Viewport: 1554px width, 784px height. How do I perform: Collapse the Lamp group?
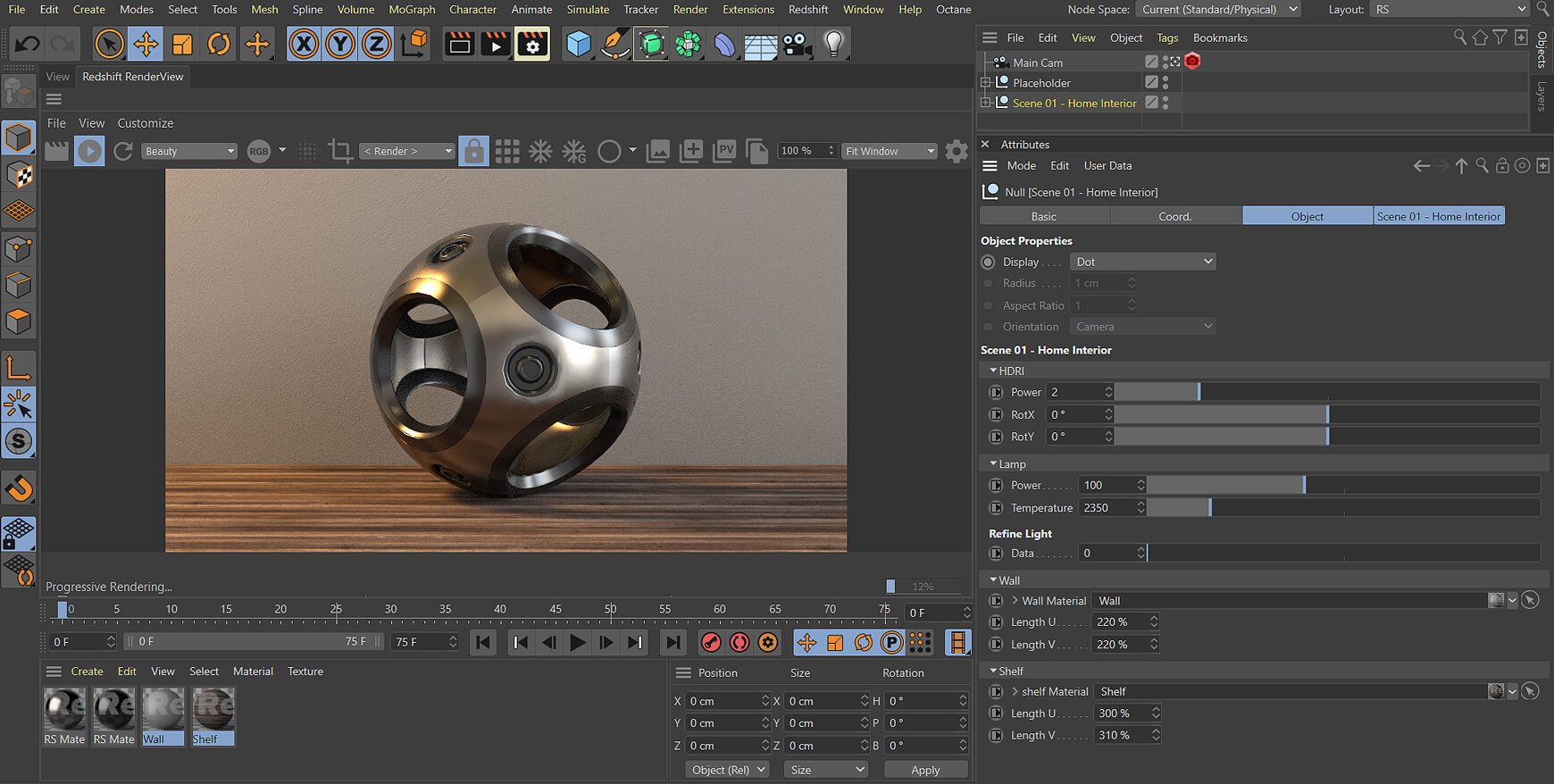(993, 464)
